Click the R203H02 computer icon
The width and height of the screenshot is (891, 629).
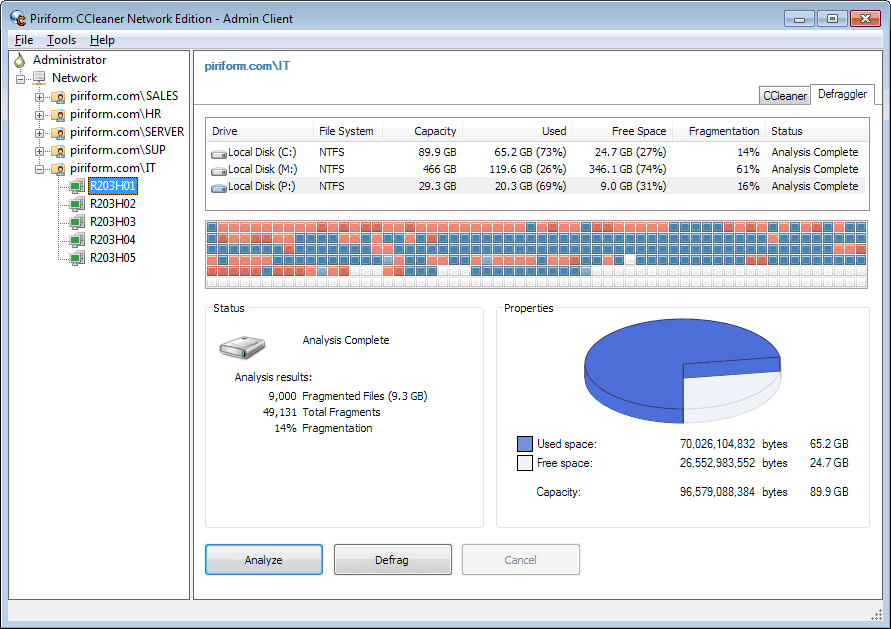(x=77, y=204)
